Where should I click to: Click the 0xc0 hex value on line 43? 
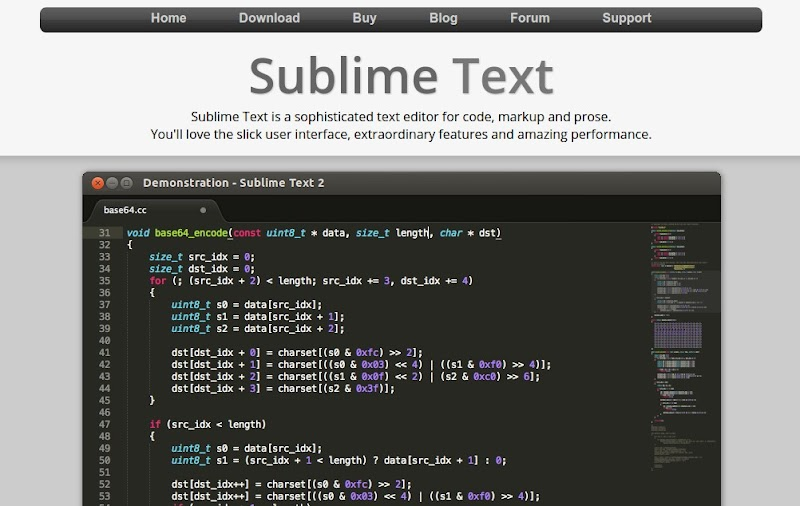484,377
